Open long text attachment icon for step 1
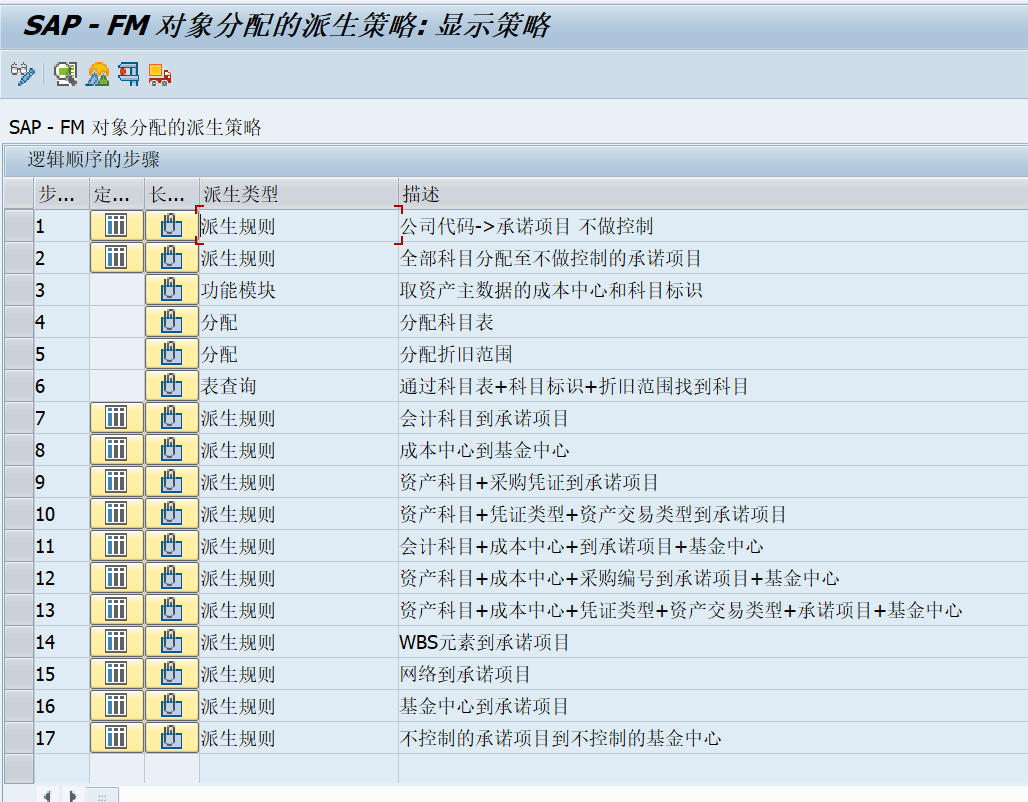This screenshot has width=1028, height=802. pos(171,226)
